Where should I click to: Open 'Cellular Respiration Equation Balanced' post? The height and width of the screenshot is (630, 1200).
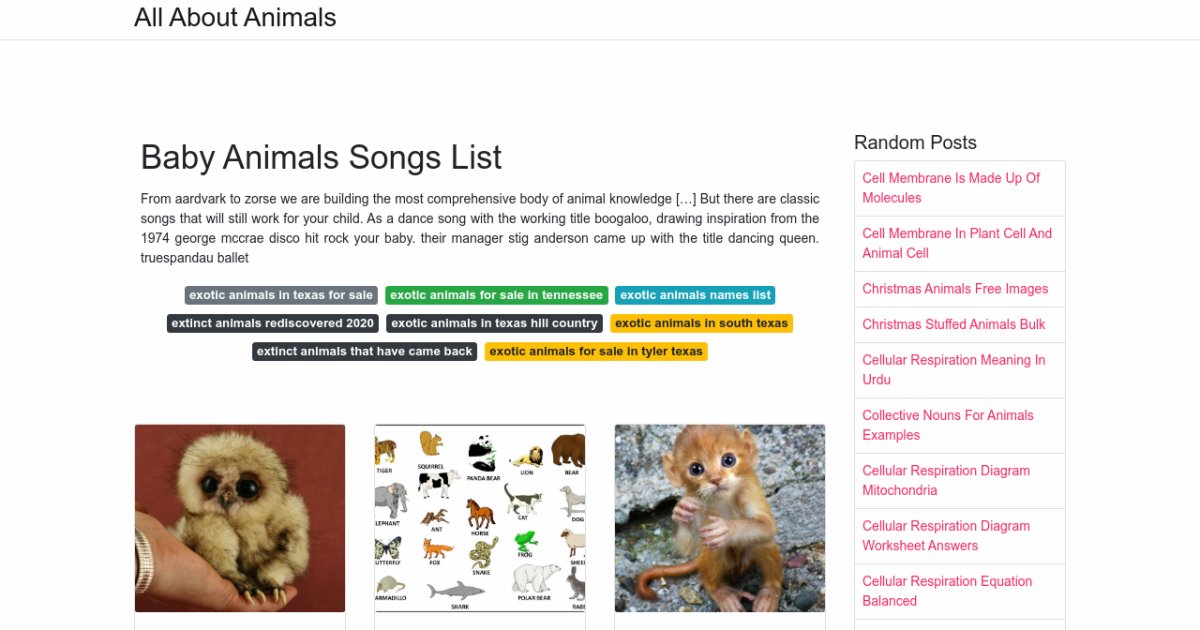click(947, 591)
